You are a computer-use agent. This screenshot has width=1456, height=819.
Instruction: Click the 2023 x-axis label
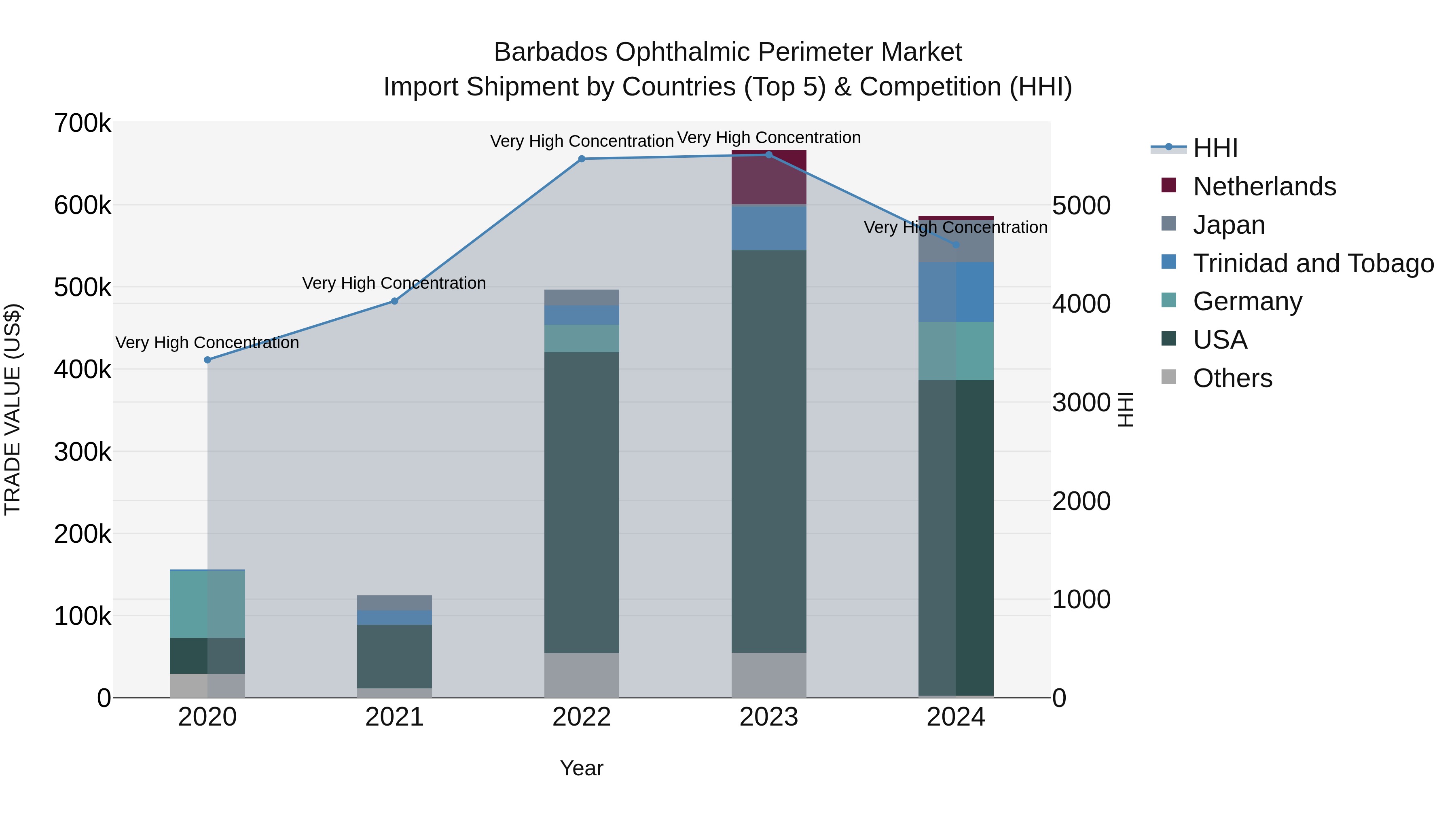tap(769, 717)
